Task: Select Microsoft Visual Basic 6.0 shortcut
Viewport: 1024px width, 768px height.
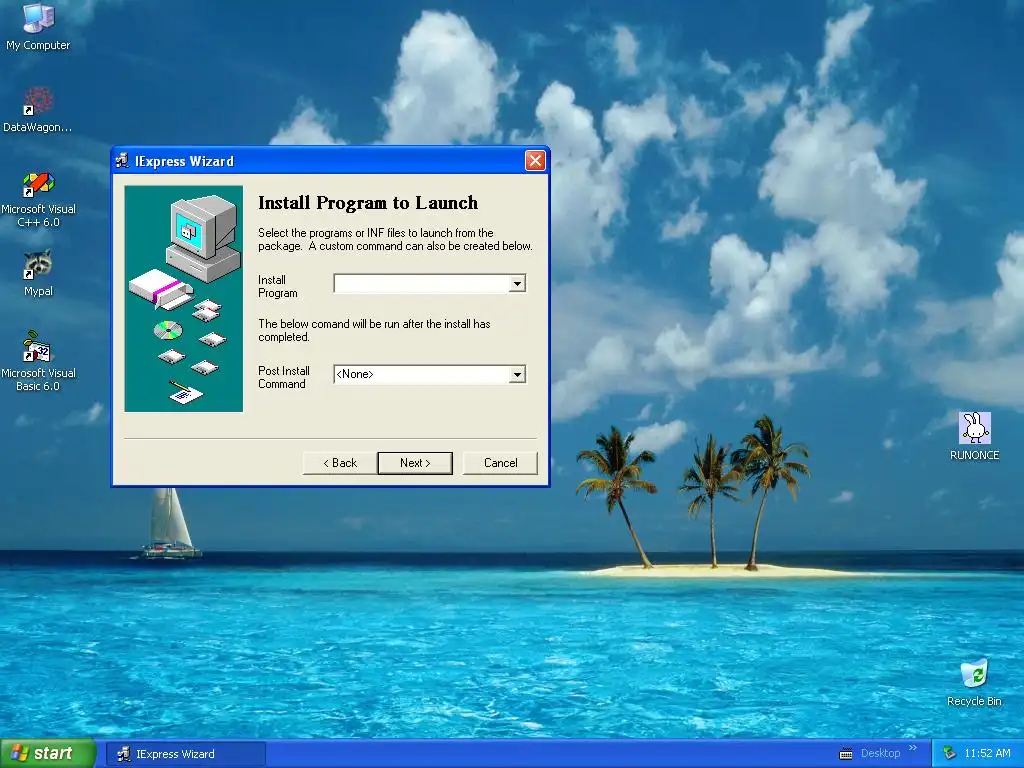Action: click(x=38, y=361)
